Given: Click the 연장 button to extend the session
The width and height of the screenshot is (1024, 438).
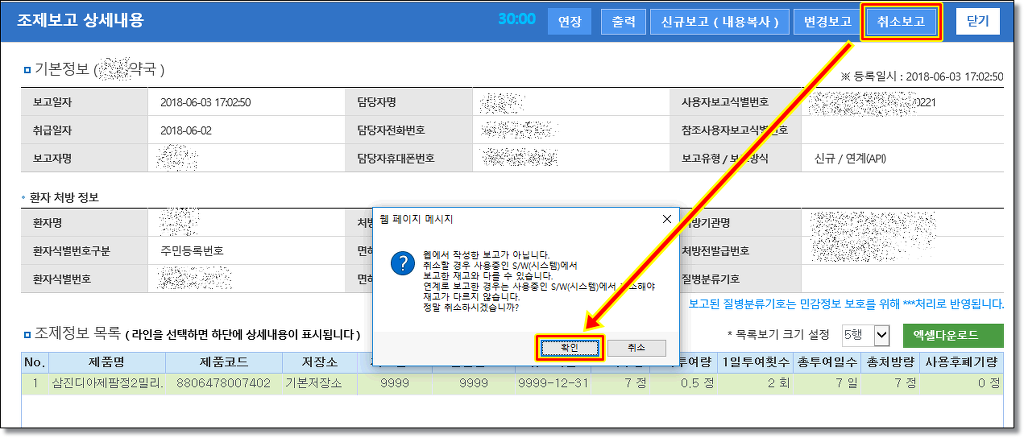Looking at the screenshot, I should point(569,21).
